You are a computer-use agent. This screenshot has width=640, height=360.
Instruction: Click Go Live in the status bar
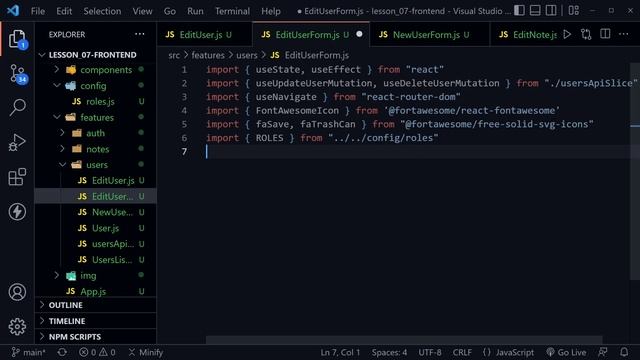point(567,352)
